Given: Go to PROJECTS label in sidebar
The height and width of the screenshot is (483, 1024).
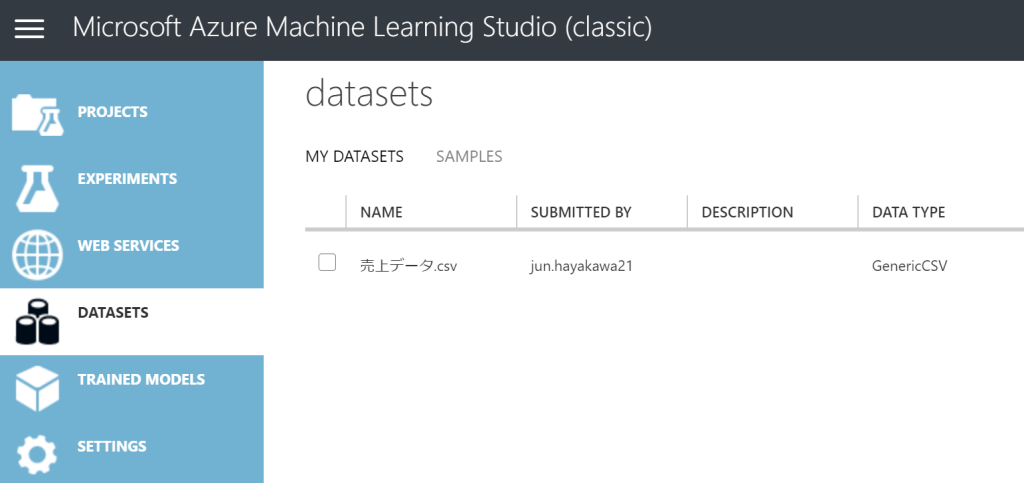Looking at the screenshot, I should pyautogui.click(x=112, y=112).
